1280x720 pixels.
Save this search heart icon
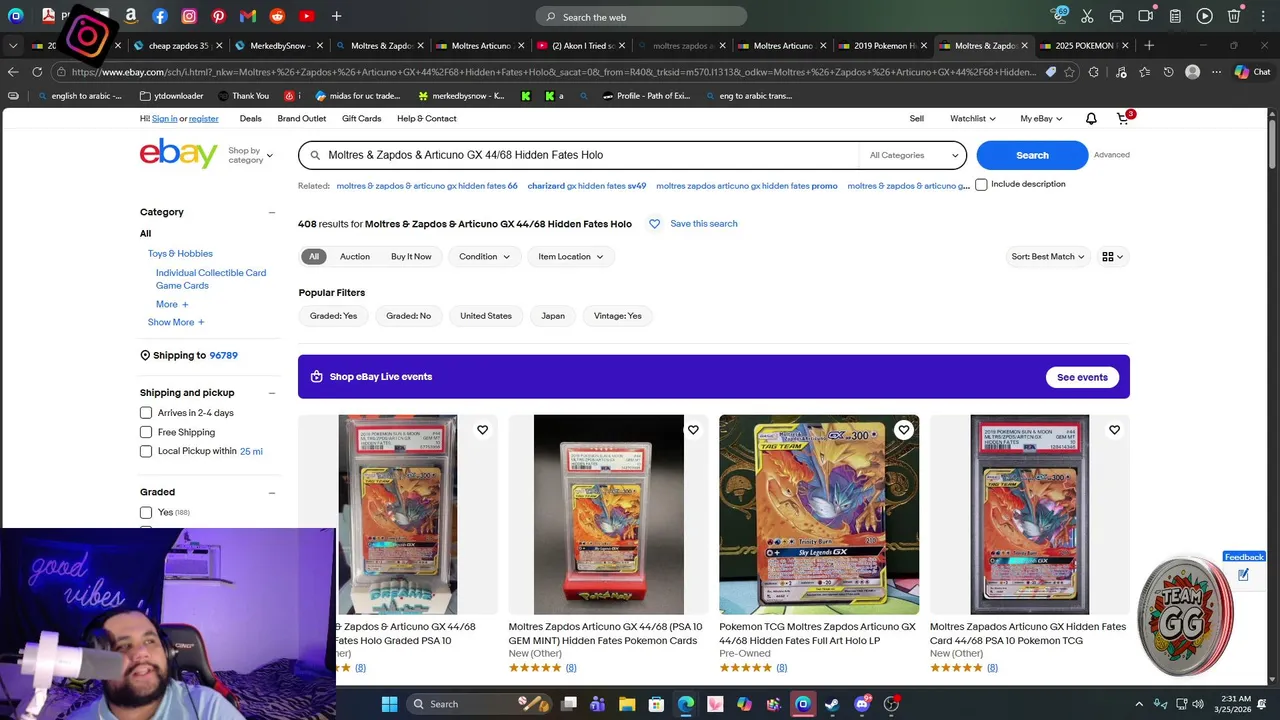coord(654,224)
